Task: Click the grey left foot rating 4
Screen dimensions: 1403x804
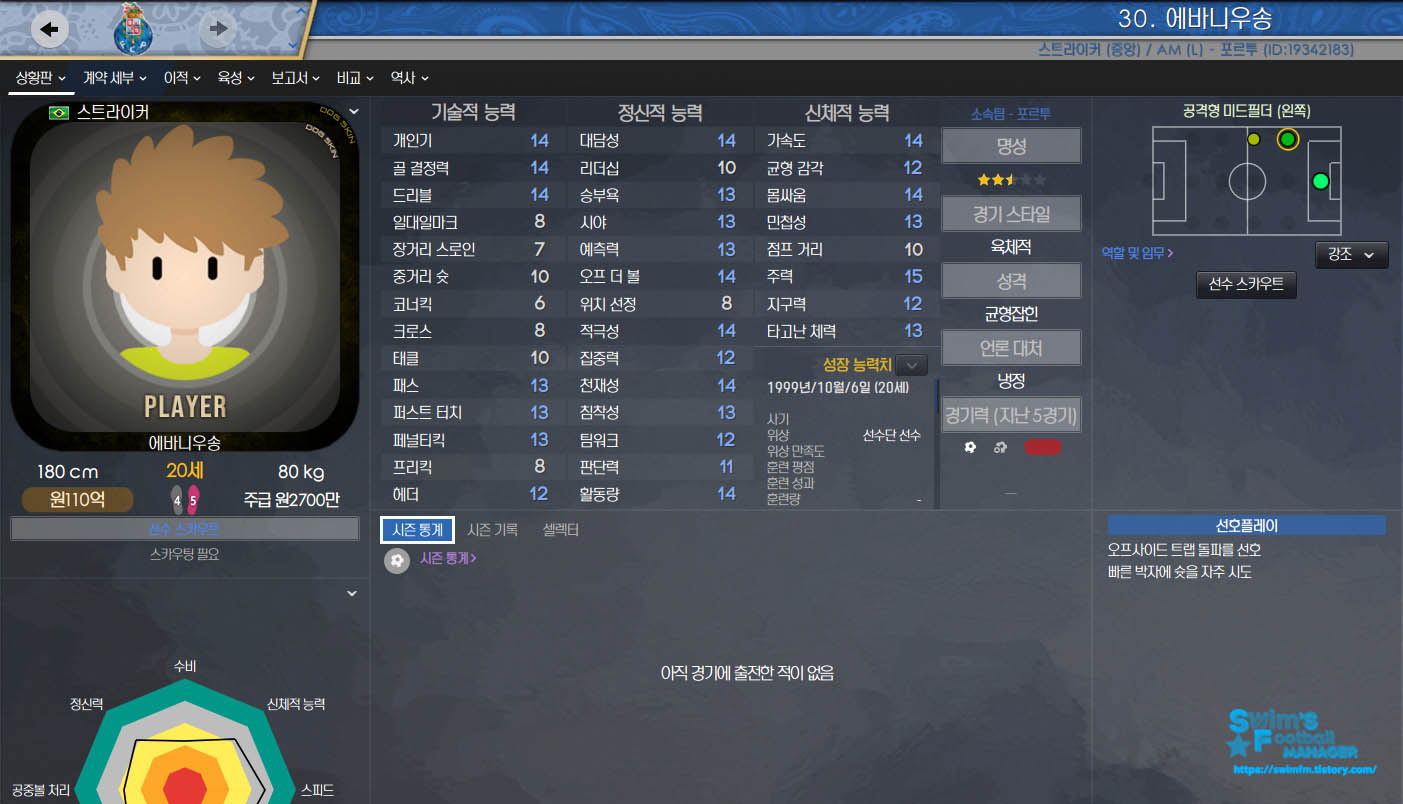Action: 177,499
